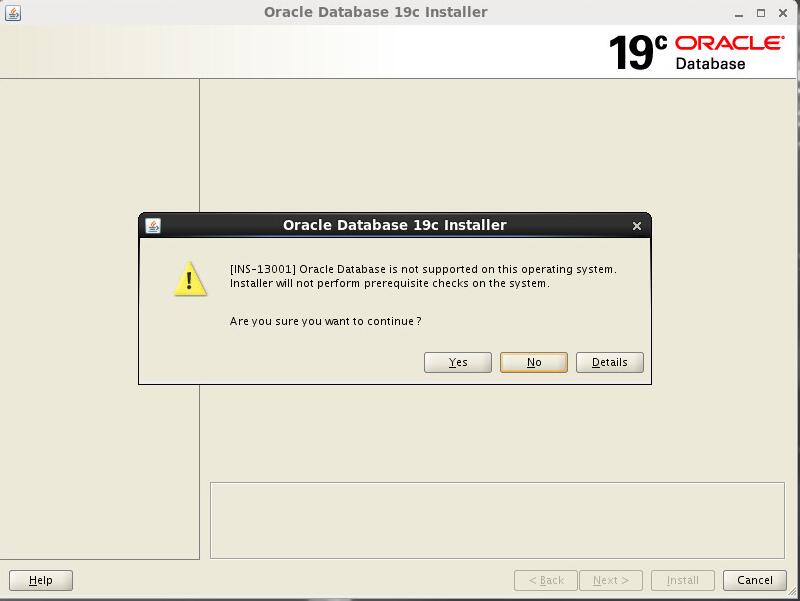Click the Java icon in dialog title bar
This screenshot has height=601, width=800.
click(153, 225)
